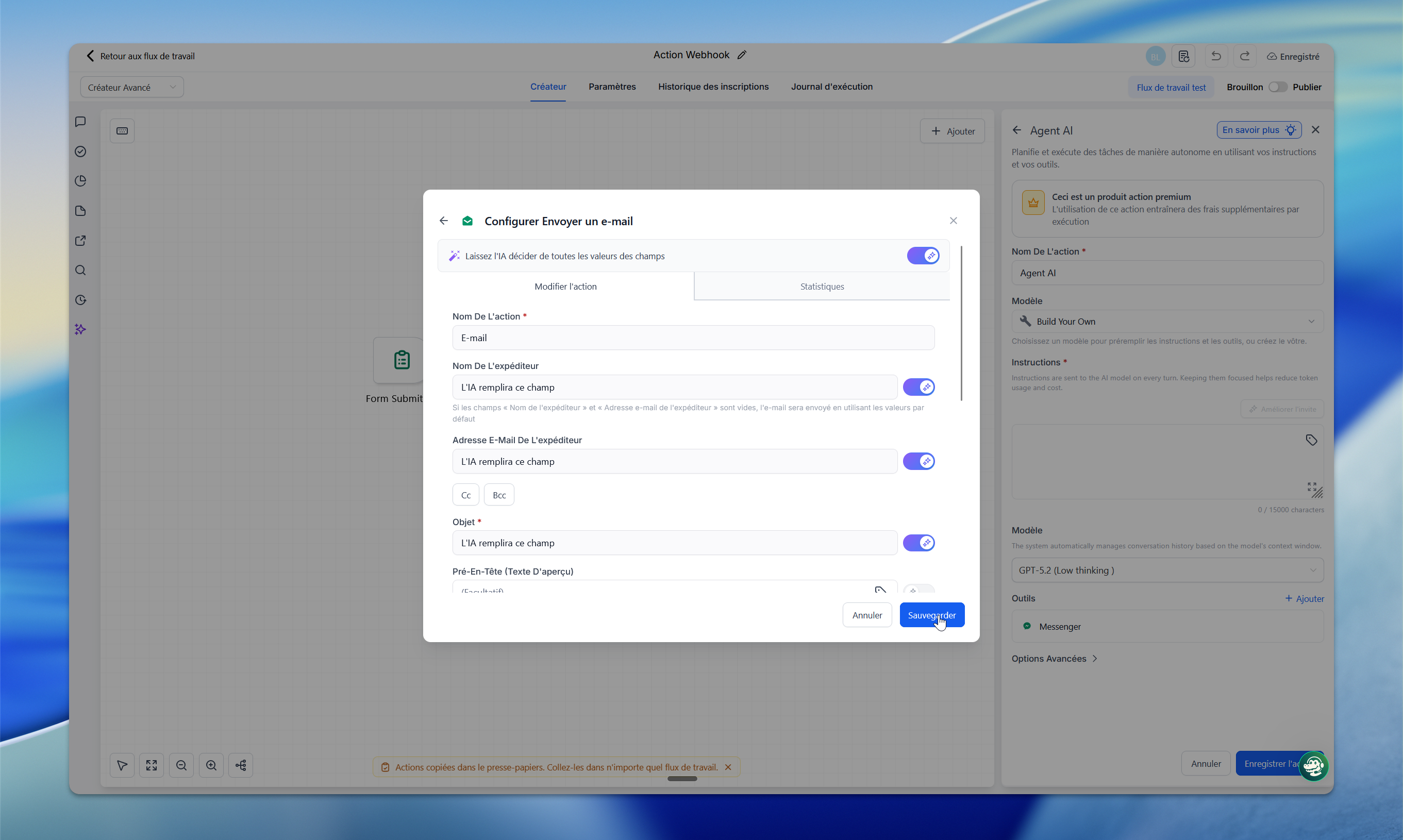The height and width of the screenshot is (840, 1403).
Task: Go back from Agent AI panel
Action: point(1017,130)
